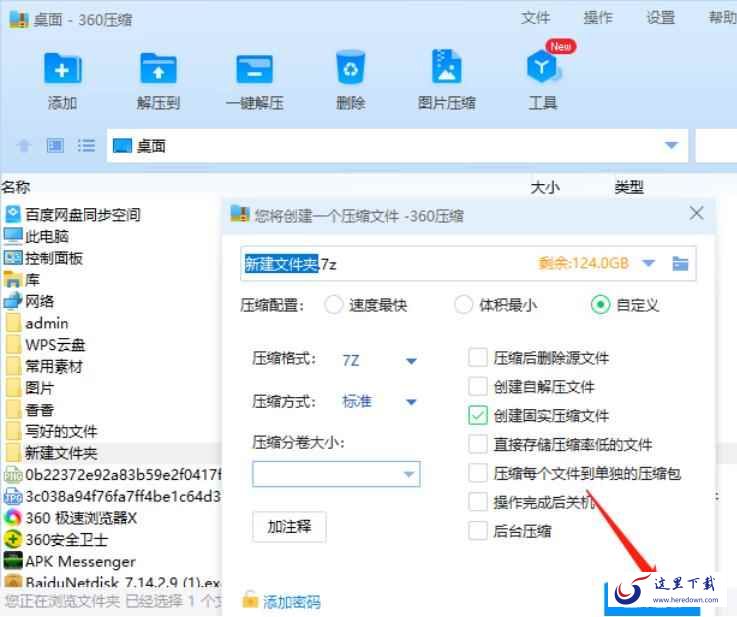The height and width of the screenshot is (617, 737).
Task: Switch to list view mode button
Action: pos(86,146)
